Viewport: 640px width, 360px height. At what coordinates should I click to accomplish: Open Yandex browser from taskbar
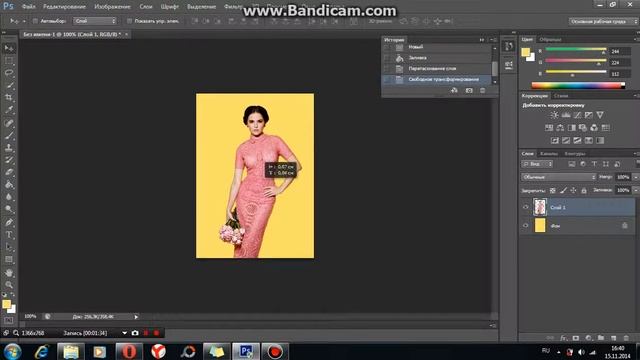(x=158, y=351)
